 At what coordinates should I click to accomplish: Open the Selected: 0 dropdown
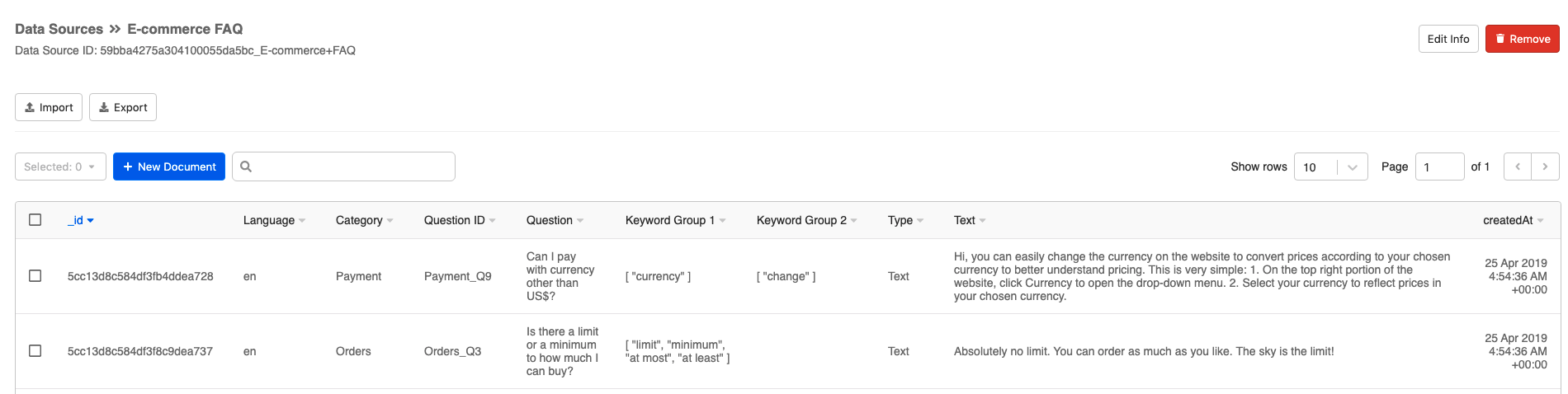click(60, 167)
